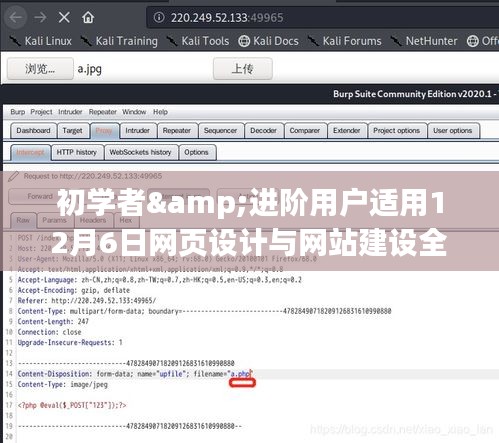Open the Repeater menu in the menu bar
499x443 pixels.
(x=102, y=112)
